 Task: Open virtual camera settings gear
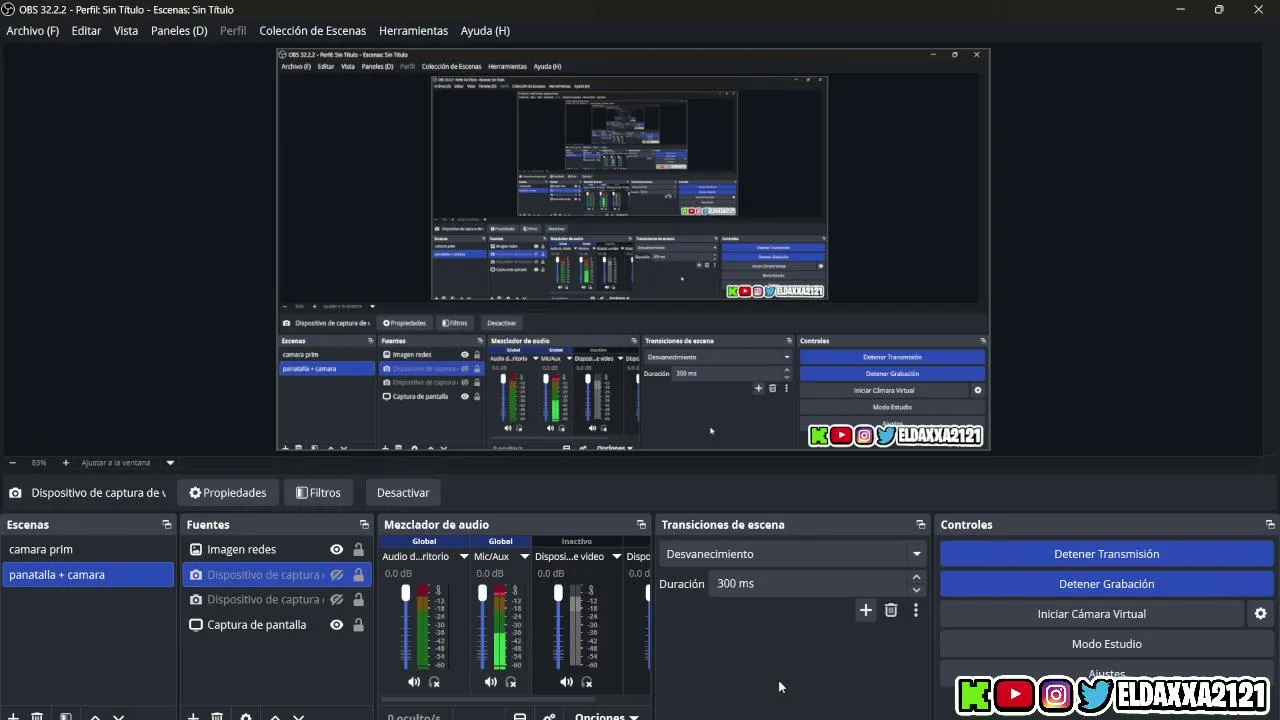tap(1260, 614)
